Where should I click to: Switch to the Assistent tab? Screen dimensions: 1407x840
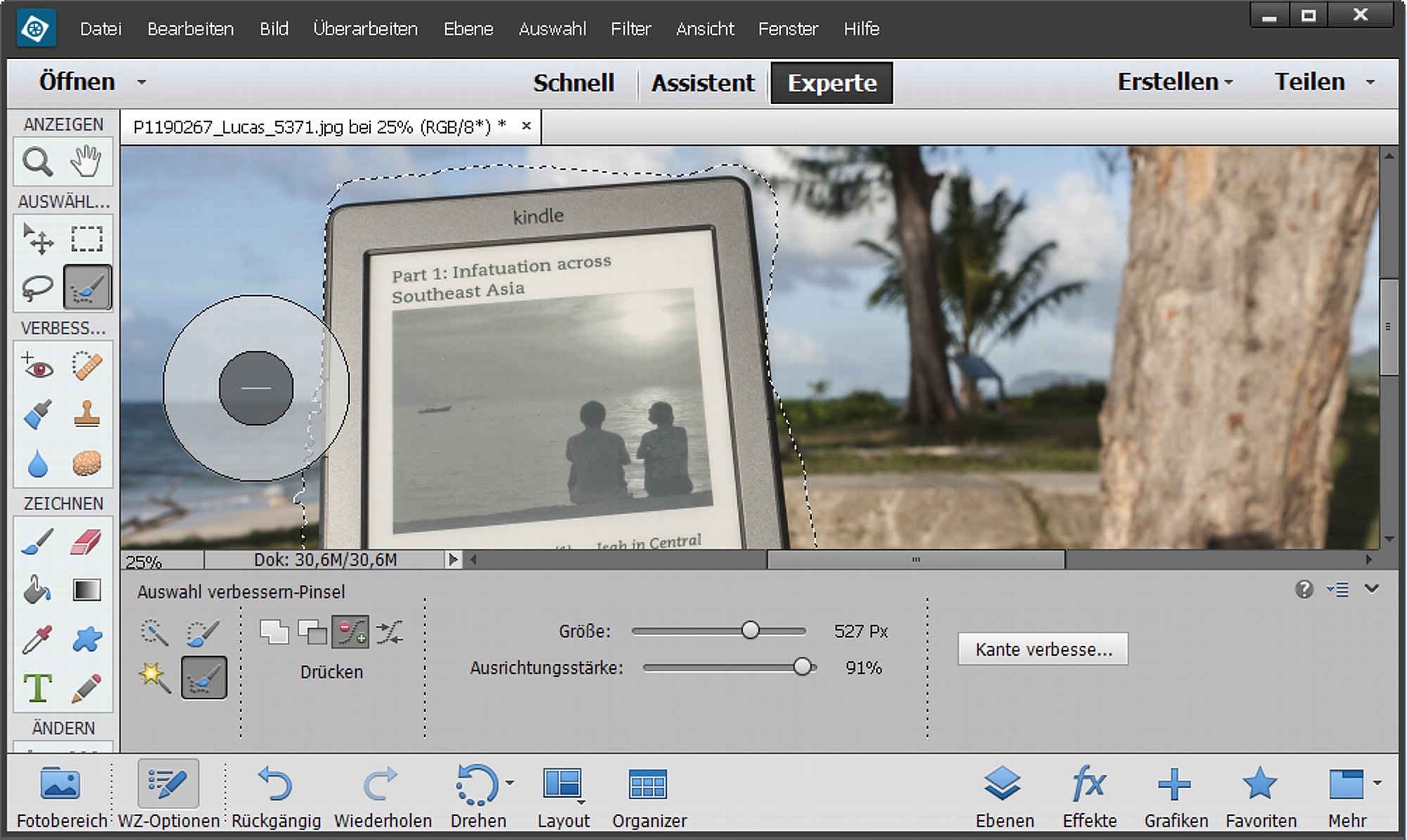click(702, 83)
